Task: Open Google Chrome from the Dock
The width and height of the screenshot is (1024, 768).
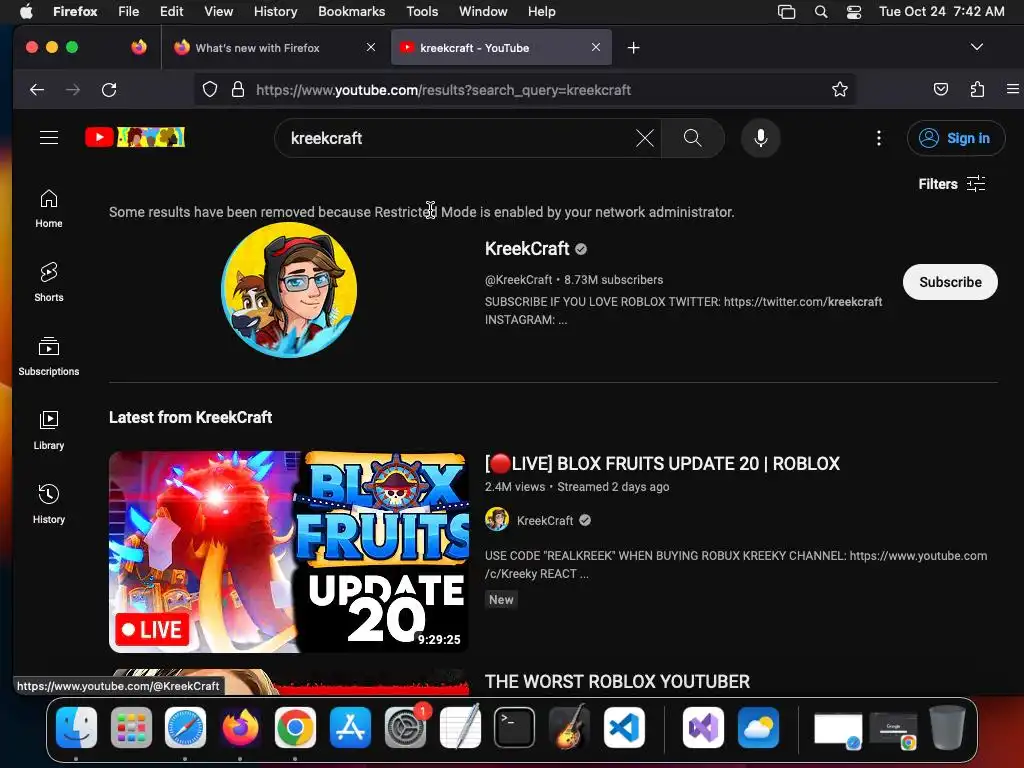Action: pyautogui.click(x=295, y=727)
